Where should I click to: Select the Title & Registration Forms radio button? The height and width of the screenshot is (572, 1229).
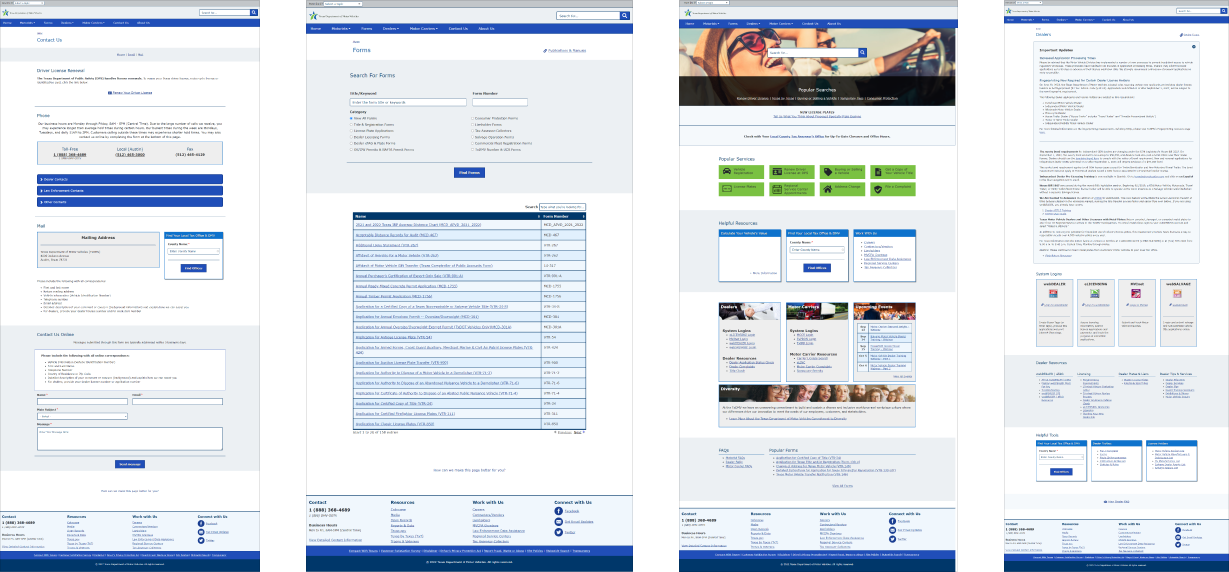tap(351, 123)
